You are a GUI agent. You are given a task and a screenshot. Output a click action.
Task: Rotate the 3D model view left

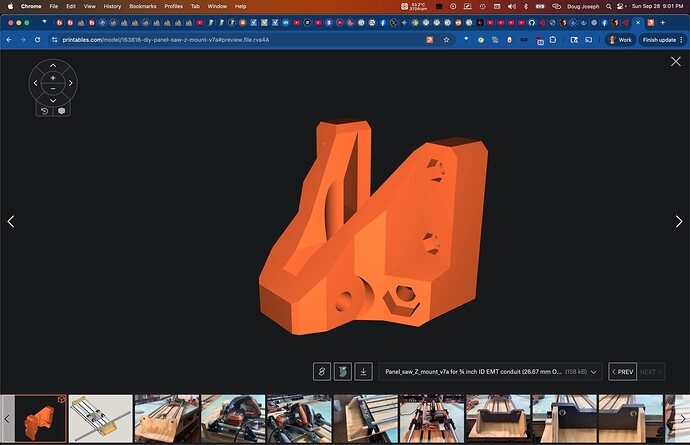click(36, 83)
